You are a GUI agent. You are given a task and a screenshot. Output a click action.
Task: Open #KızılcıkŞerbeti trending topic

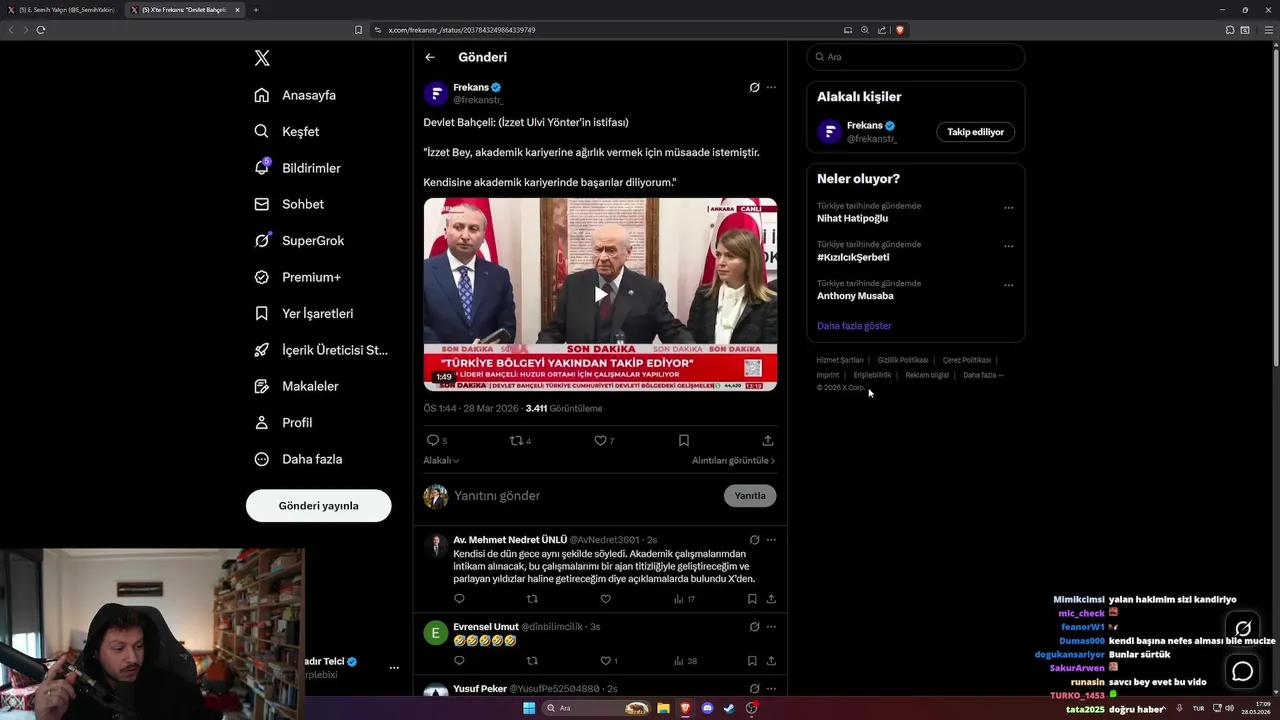(853, 257)
